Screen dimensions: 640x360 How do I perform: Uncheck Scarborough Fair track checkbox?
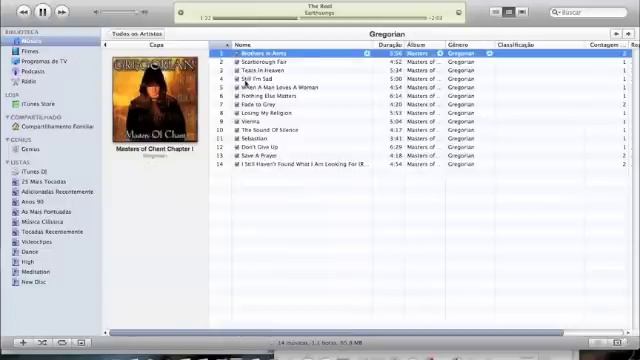pos(237,62)
